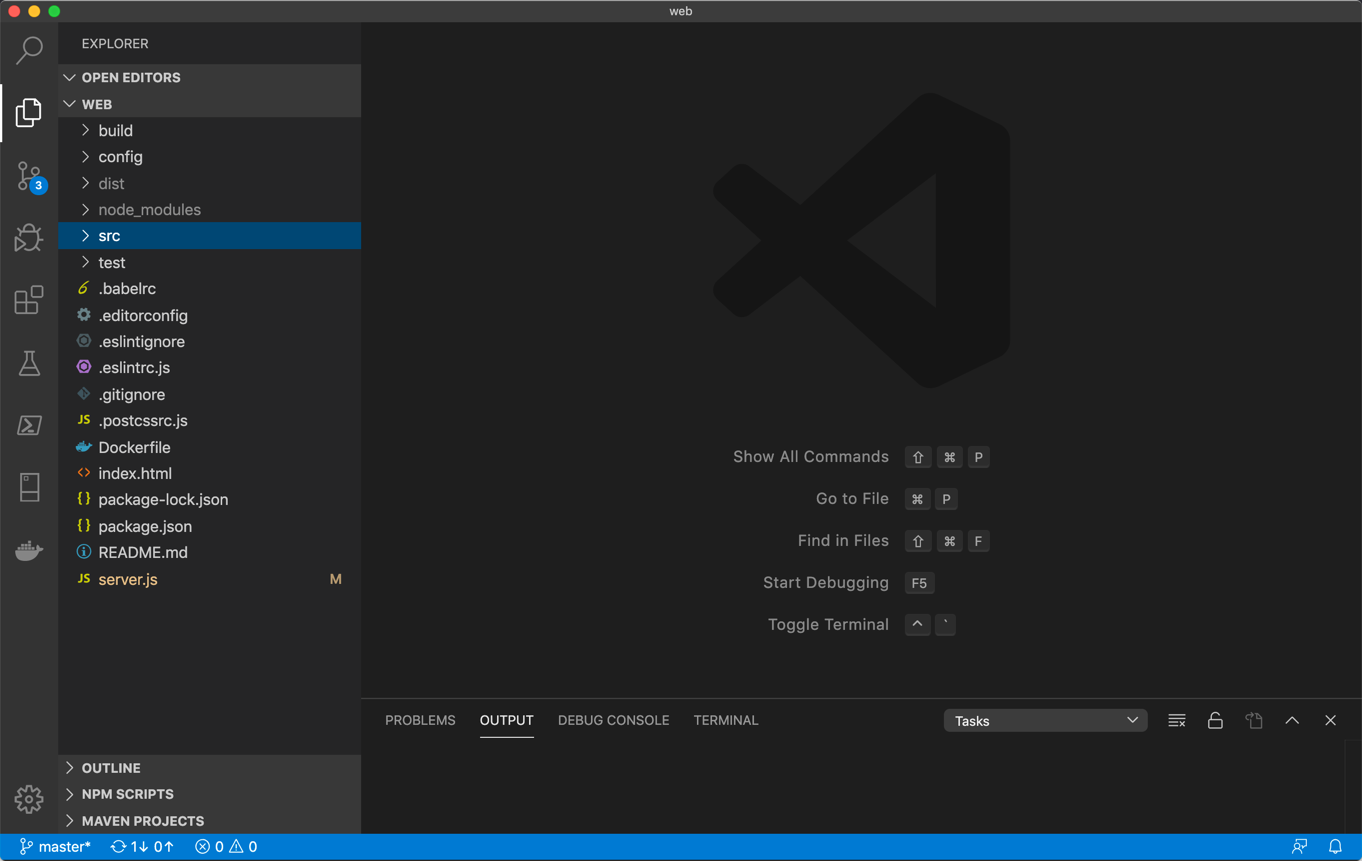Open the .gitignore file
The image size is (1362, 861).
tap(209, 394)
